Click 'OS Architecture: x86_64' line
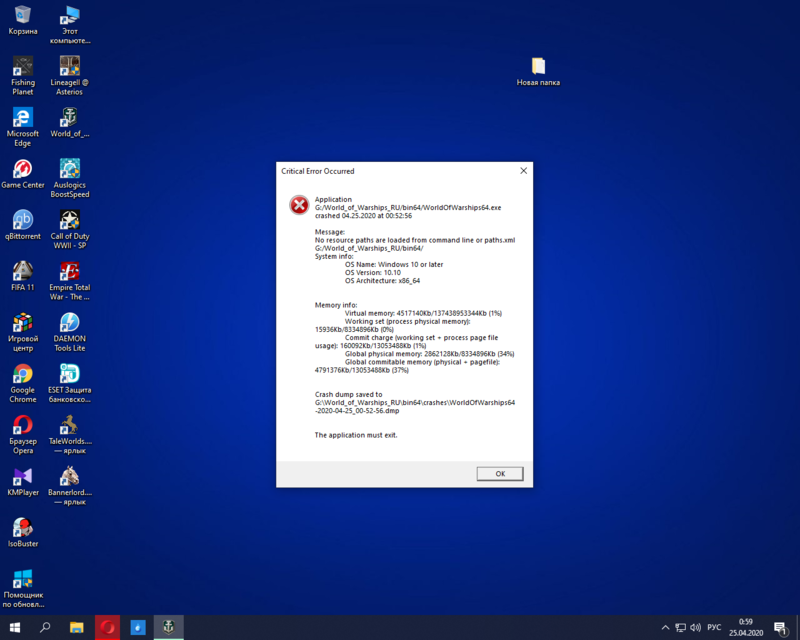The image size is (800, 640). click(383, 281)
